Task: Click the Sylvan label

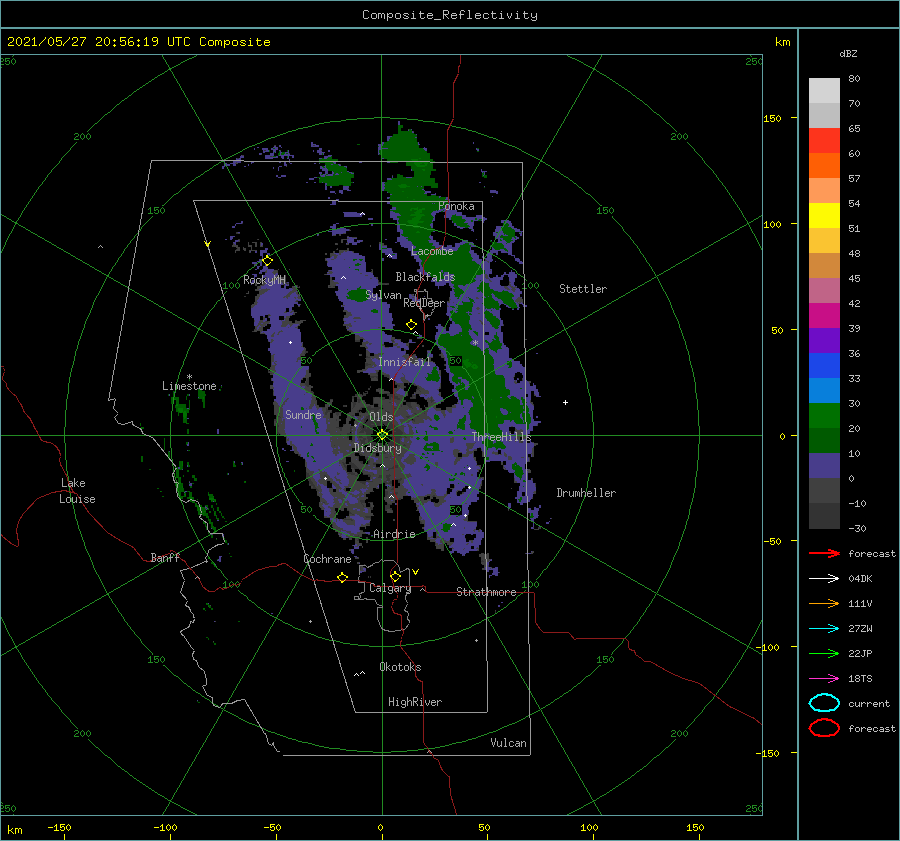Action: (x=383, y=295)
